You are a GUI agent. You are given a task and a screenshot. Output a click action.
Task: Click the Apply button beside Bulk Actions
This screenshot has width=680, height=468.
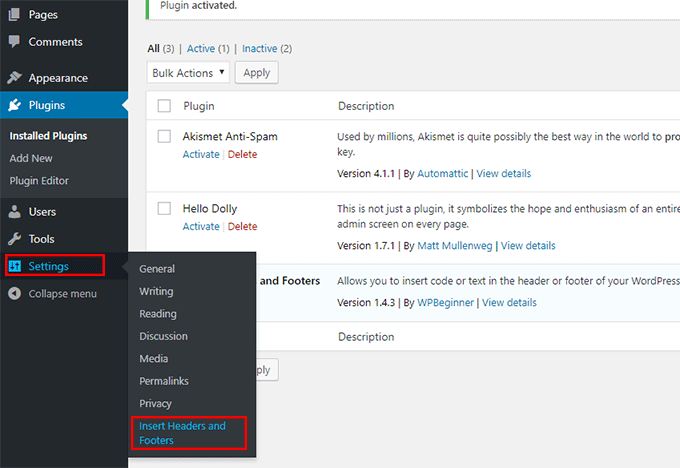257,72
